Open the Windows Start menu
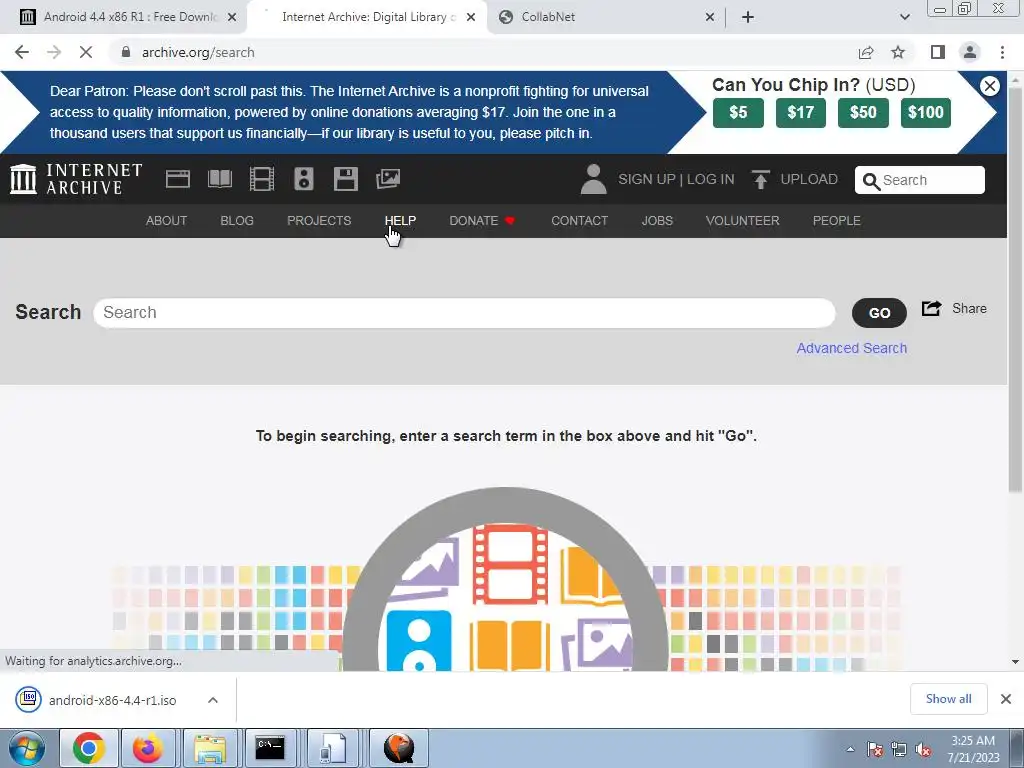 click(27, 748)
